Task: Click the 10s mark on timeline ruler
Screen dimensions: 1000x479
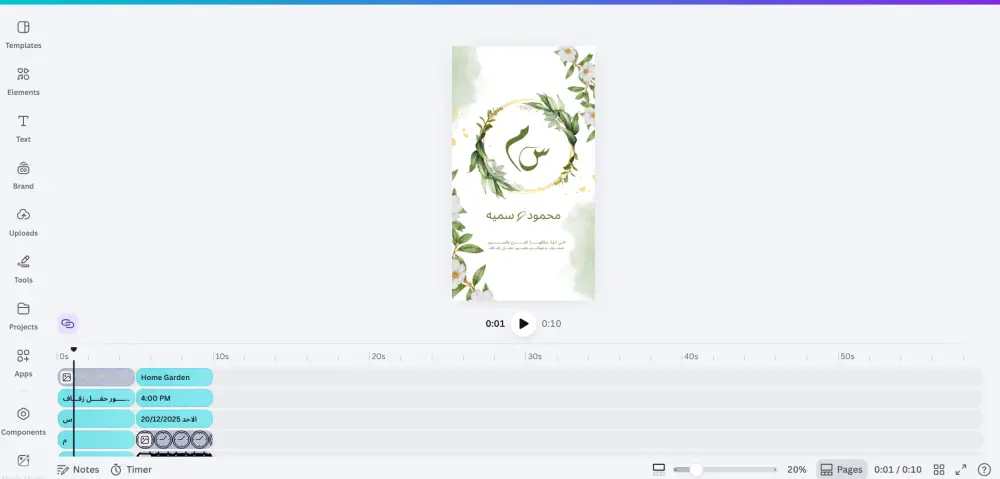Action: (x=221, y=357)
